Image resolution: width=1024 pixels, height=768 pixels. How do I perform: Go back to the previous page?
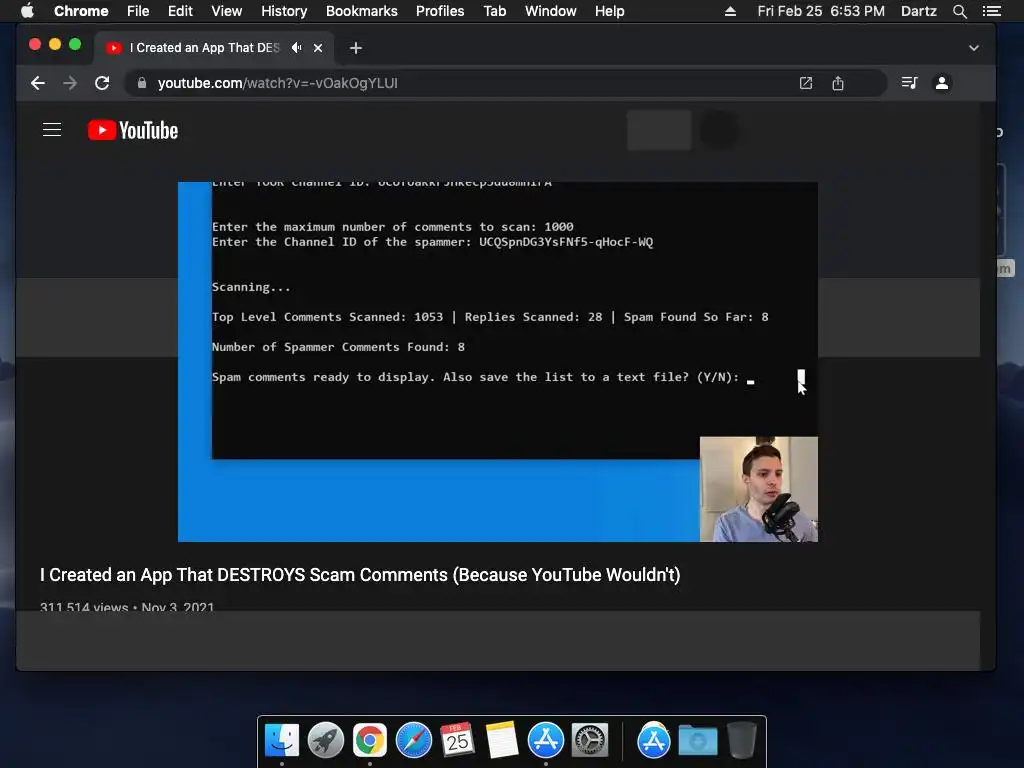point(38,83)
